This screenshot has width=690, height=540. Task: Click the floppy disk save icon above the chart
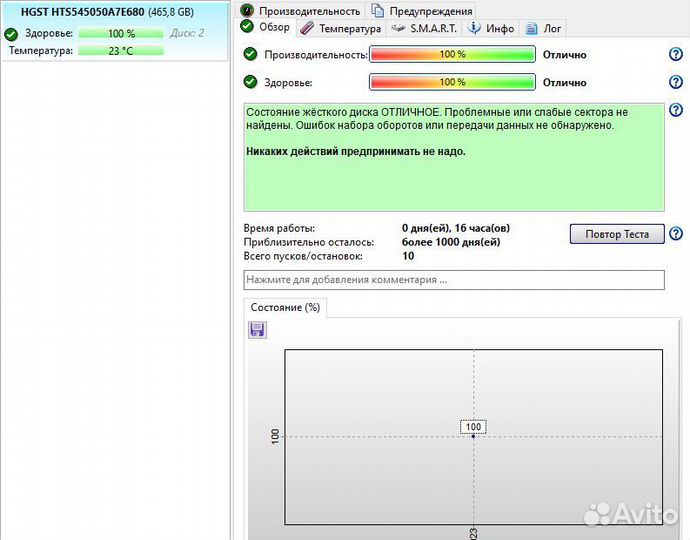(257, 329)
